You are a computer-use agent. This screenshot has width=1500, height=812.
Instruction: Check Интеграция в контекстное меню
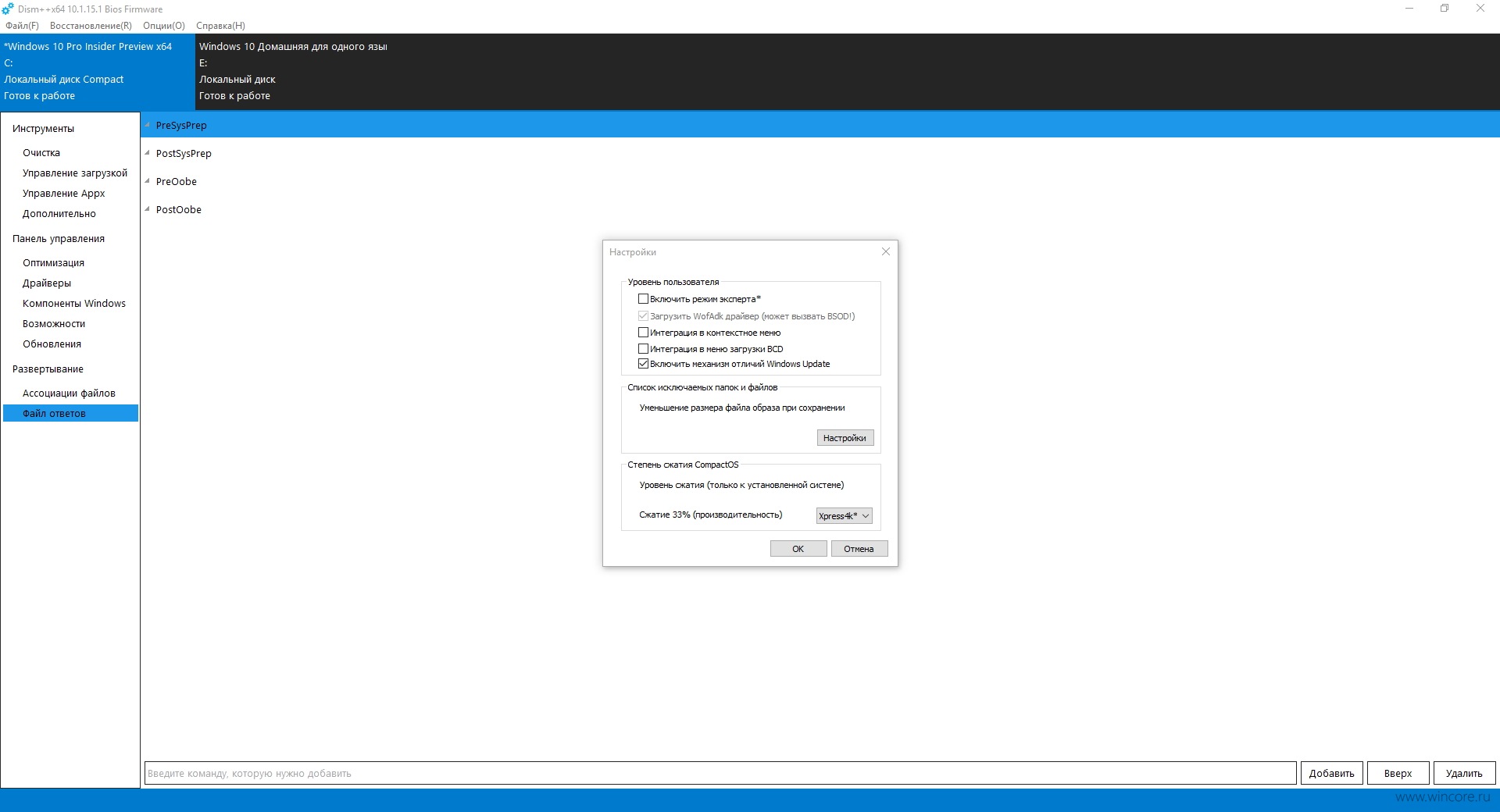point(643,333)
